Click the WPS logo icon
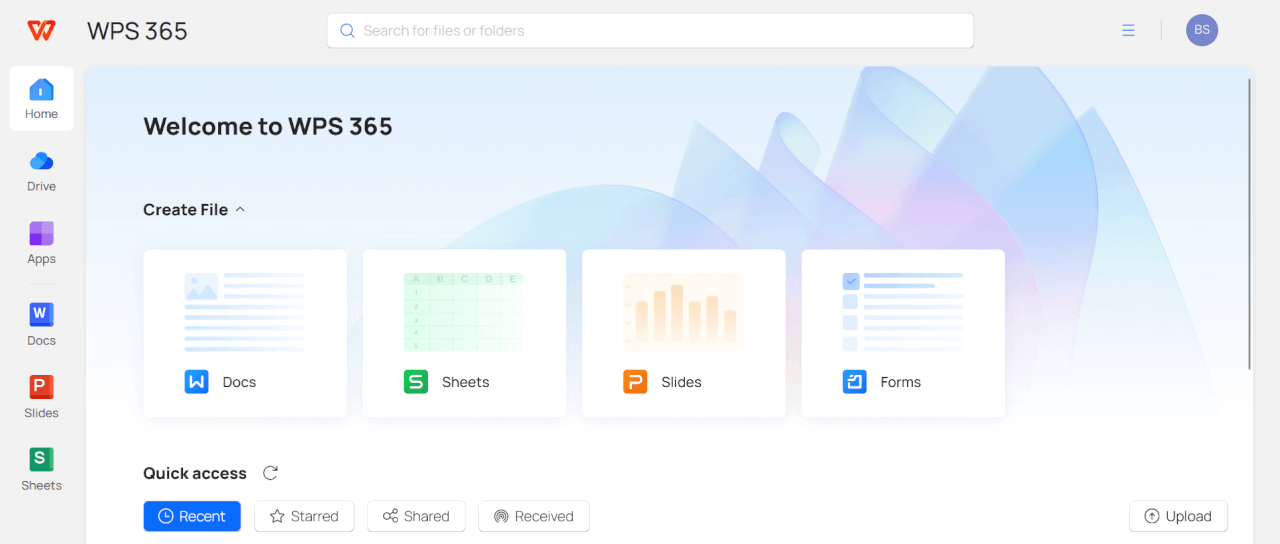The image size is (1280, 544). click(x=41, y=31)
